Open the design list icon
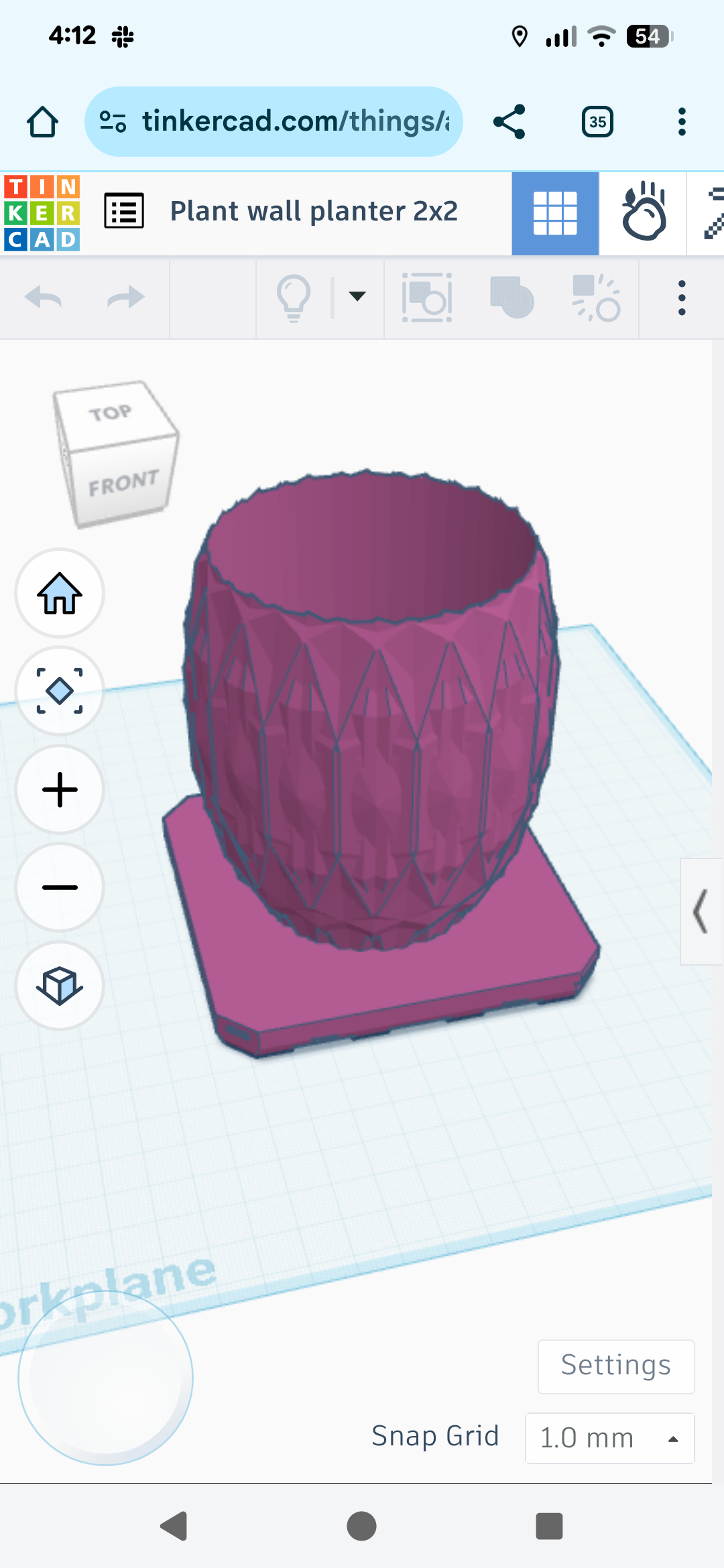 [124, 212]
